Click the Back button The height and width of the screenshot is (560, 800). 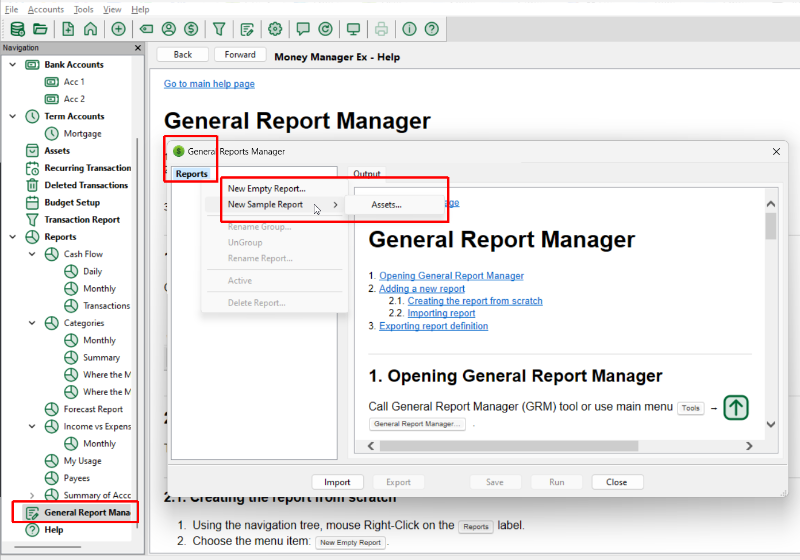pos(183,55)
